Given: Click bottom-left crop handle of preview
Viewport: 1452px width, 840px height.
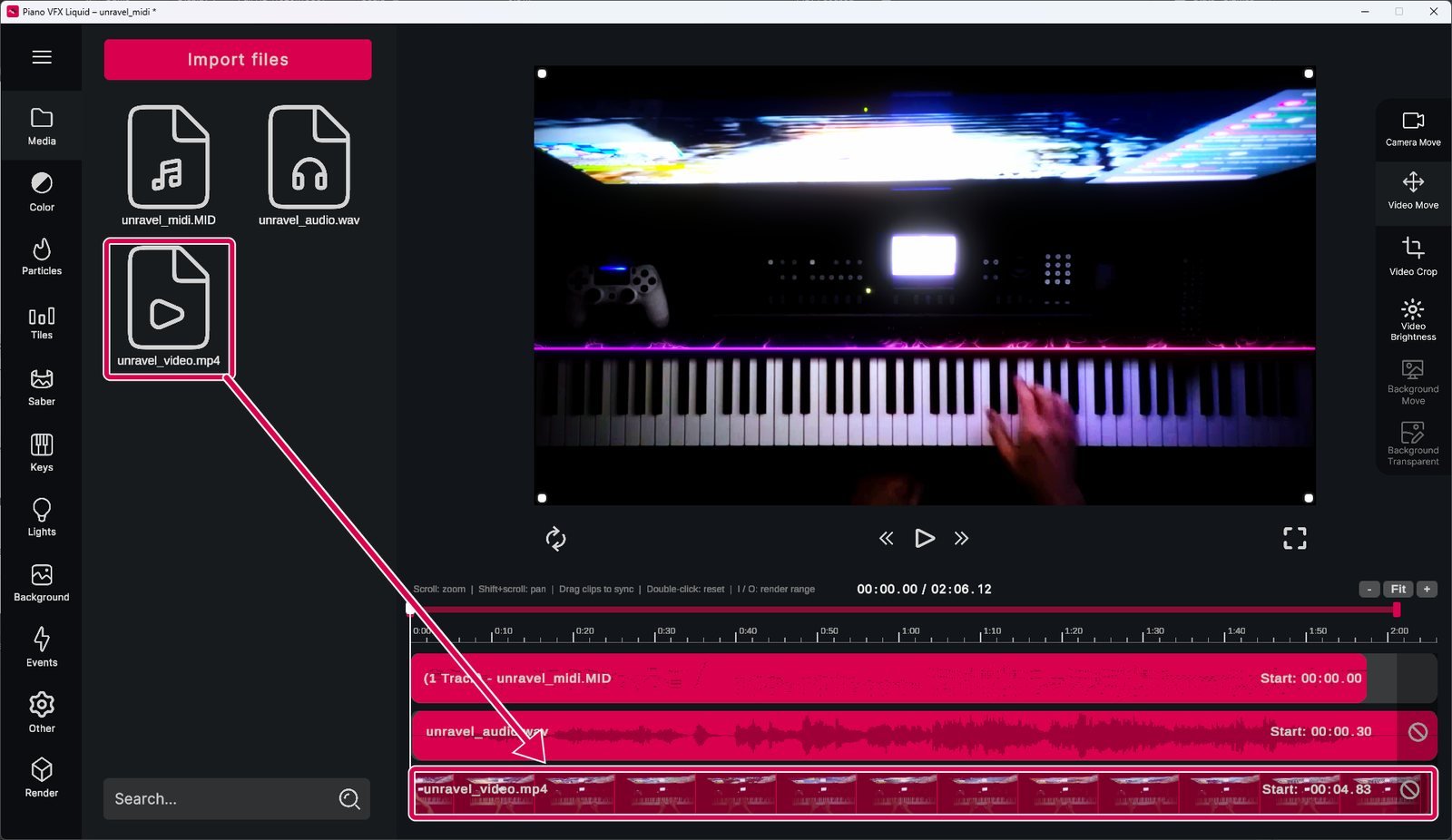Looking at the screenshot, I should (x=542, y=498).
